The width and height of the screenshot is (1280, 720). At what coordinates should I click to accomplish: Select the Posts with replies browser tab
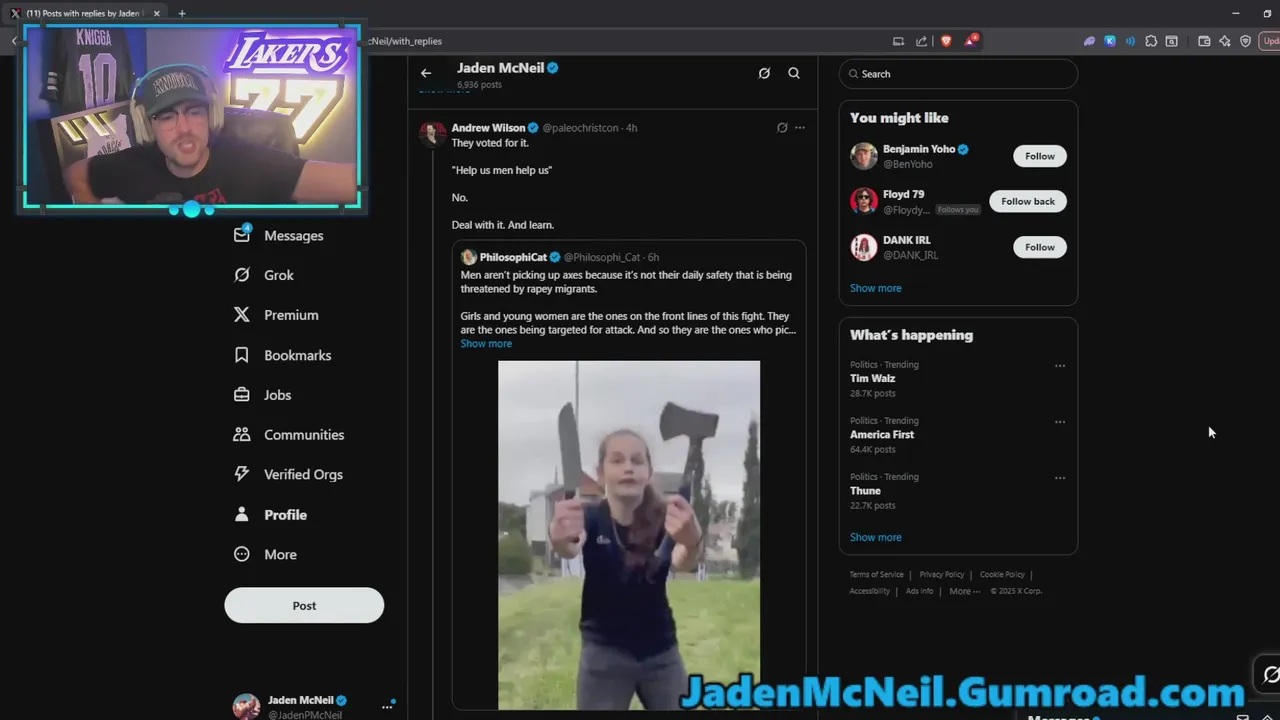(82, 14)
